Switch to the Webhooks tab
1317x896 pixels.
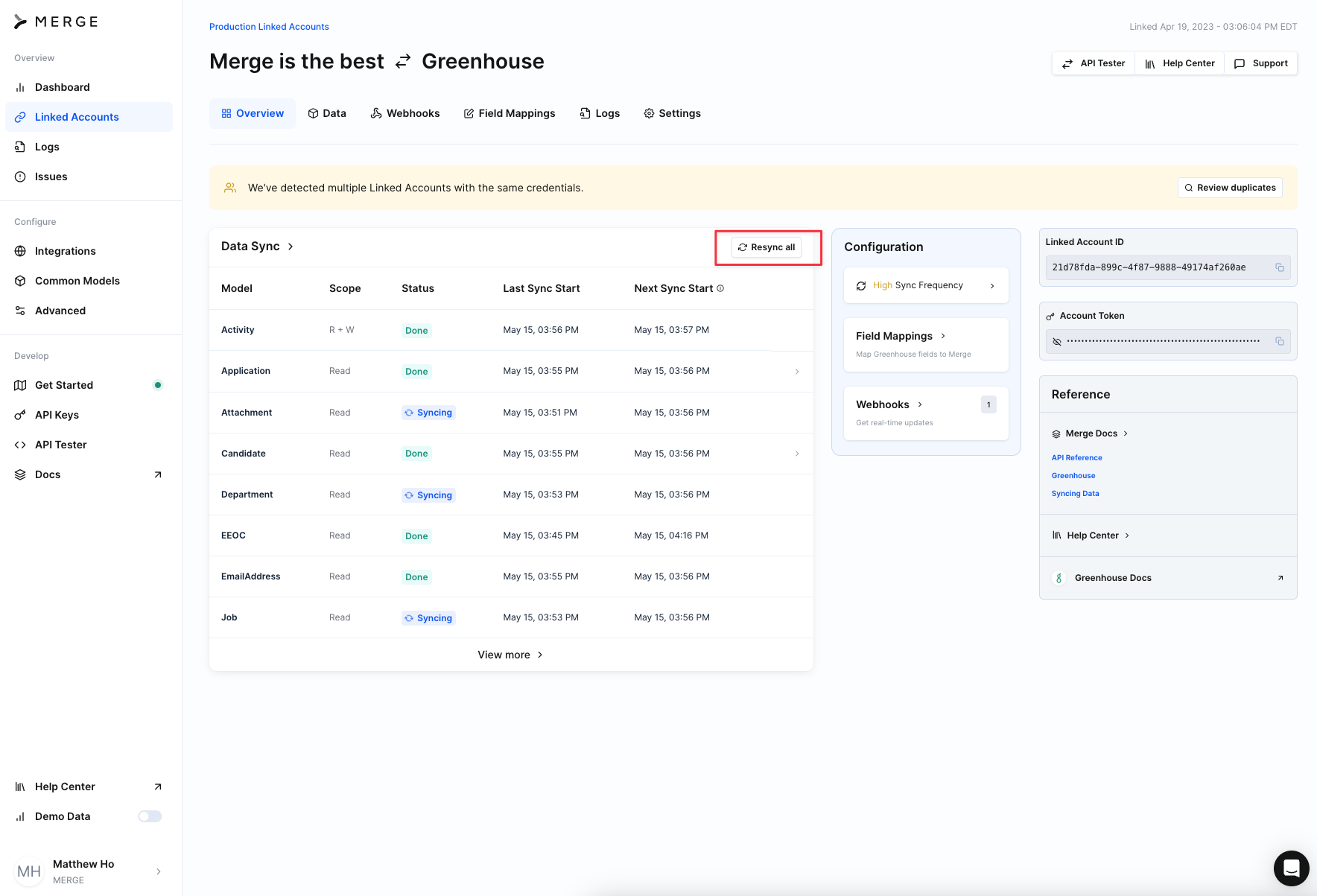405,113
